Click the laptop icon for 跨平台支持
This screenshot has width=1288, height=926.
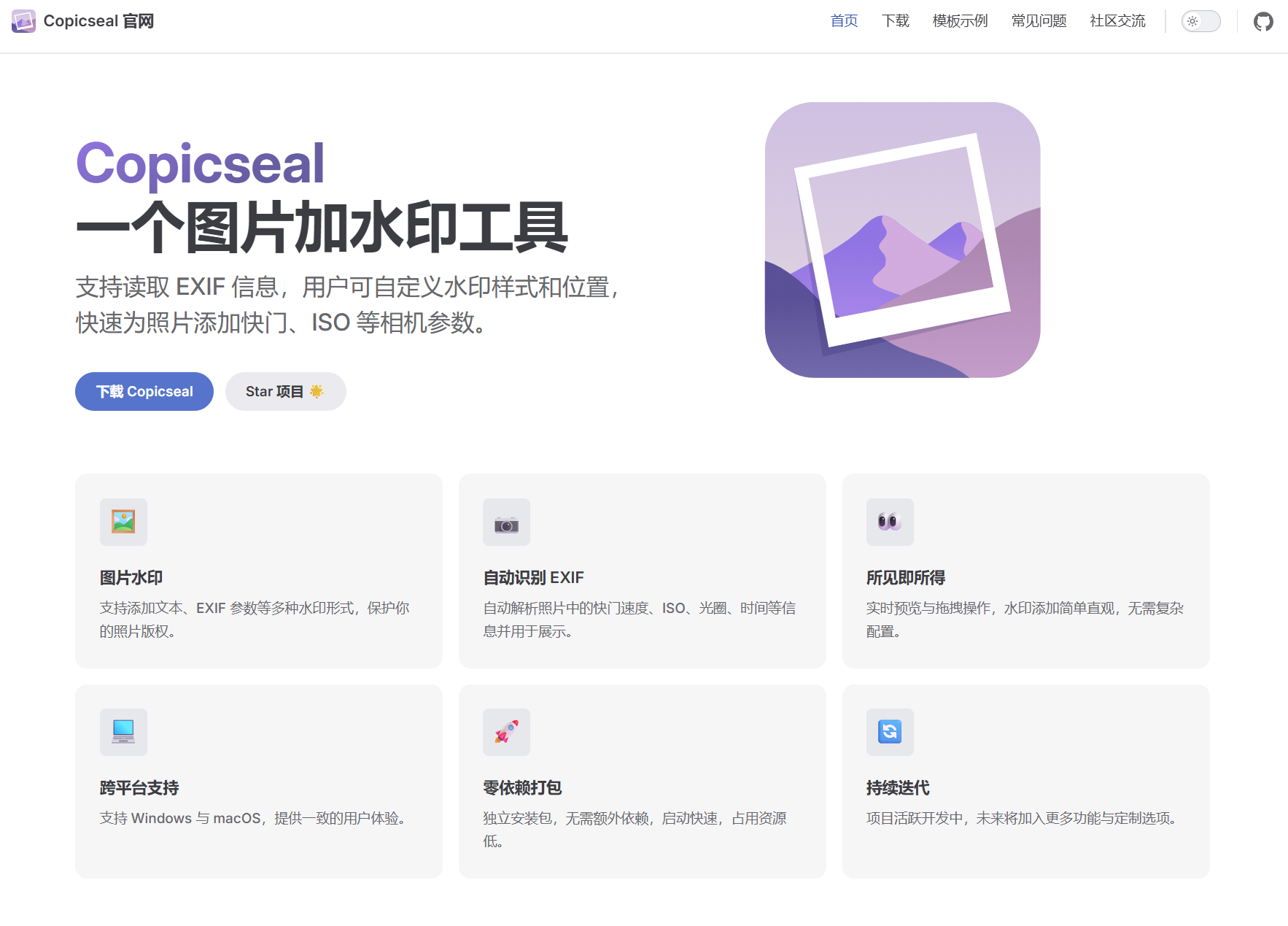[123, 732]
